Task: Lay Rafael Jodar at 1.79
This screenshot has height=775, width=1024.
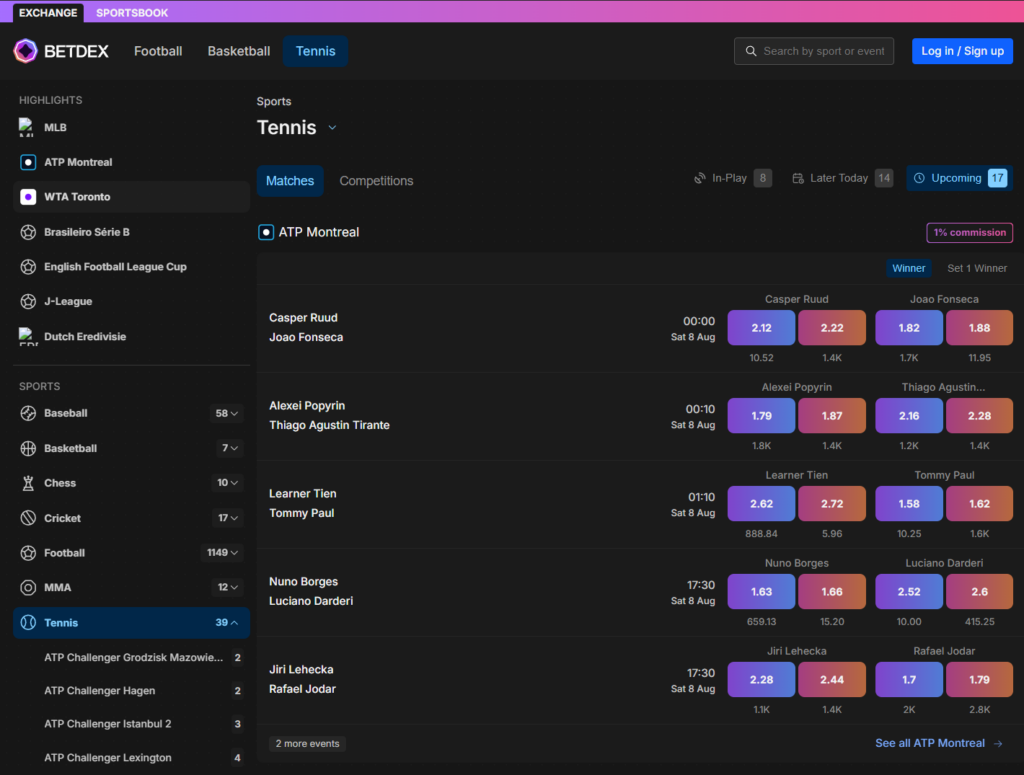Action: [979, 680]
